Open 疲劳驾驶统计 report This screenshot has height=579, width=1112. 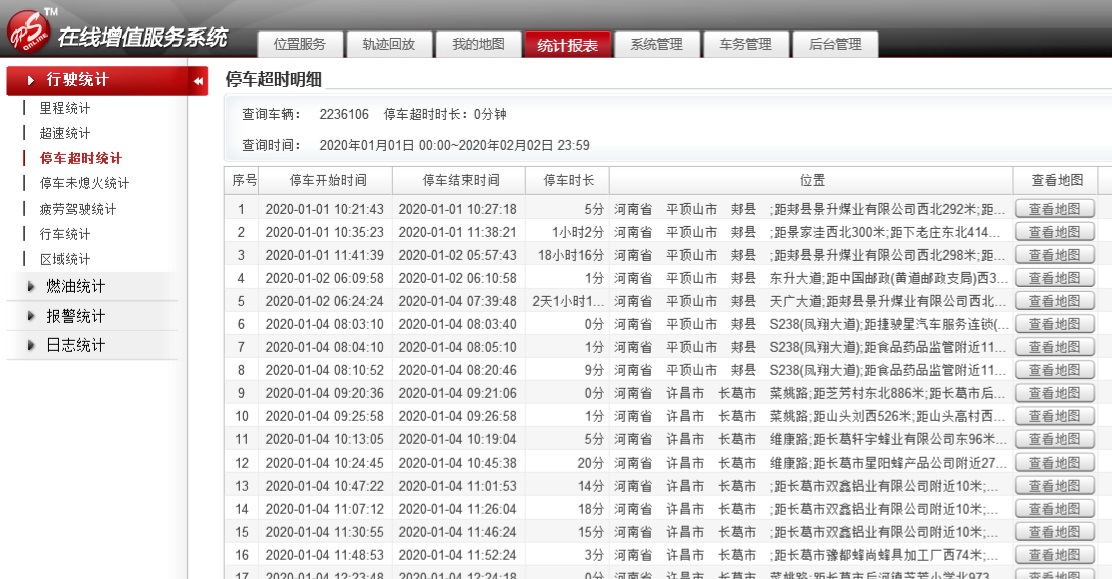(78, 209)
